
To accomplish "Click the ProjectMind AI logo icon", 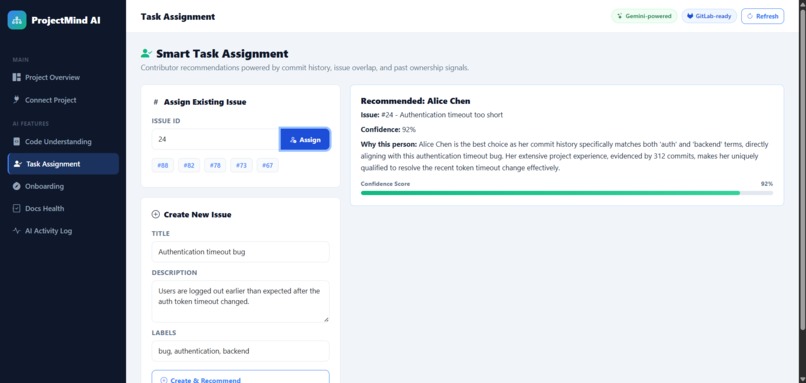I will coord(16,20).
